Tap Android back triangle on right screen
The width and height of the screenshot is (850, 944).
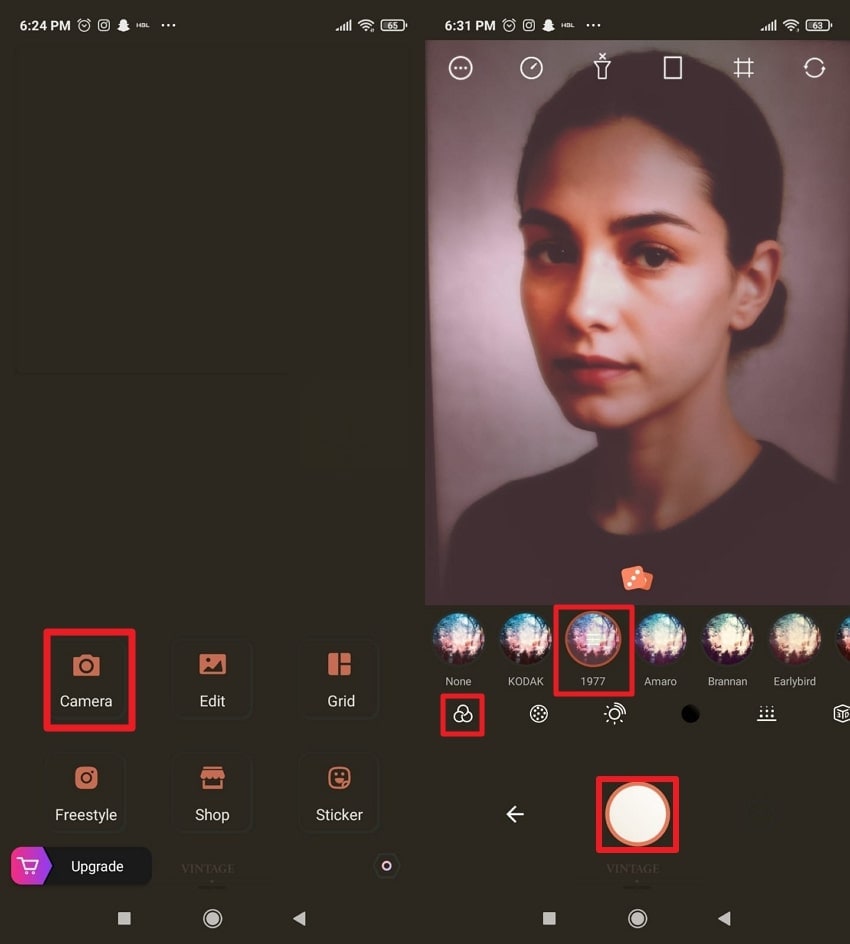[x=724, y=918]
